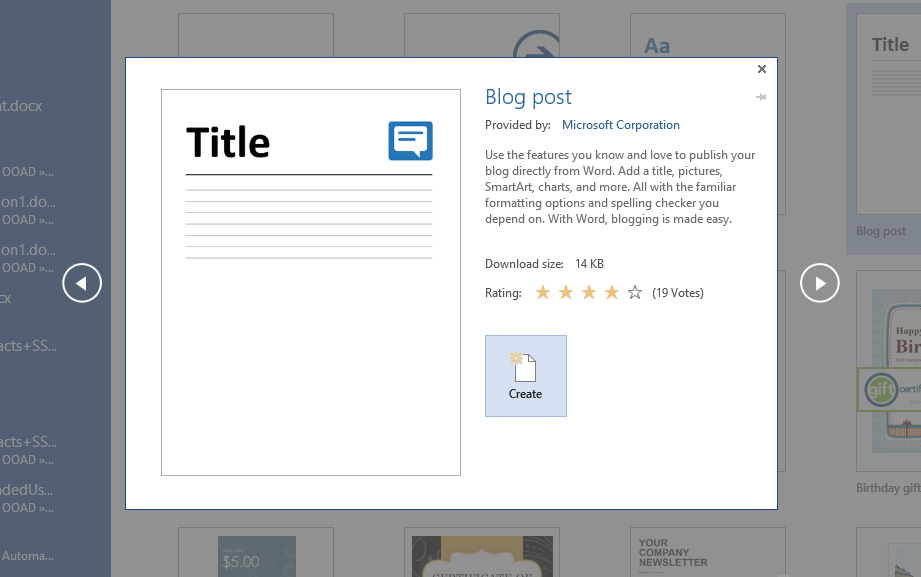Choose the Your Company Newsletter template
Viewport: 921px width, 577px height.
click(x=707, y=553)
